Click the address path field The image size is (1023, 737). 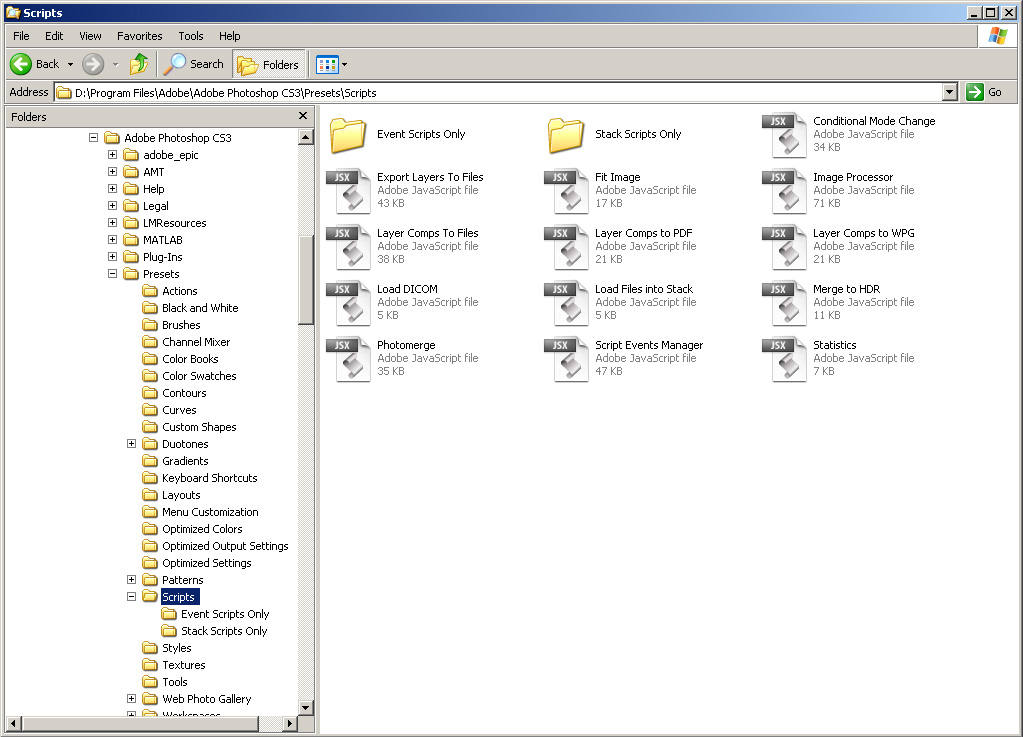tap(499, 93)
